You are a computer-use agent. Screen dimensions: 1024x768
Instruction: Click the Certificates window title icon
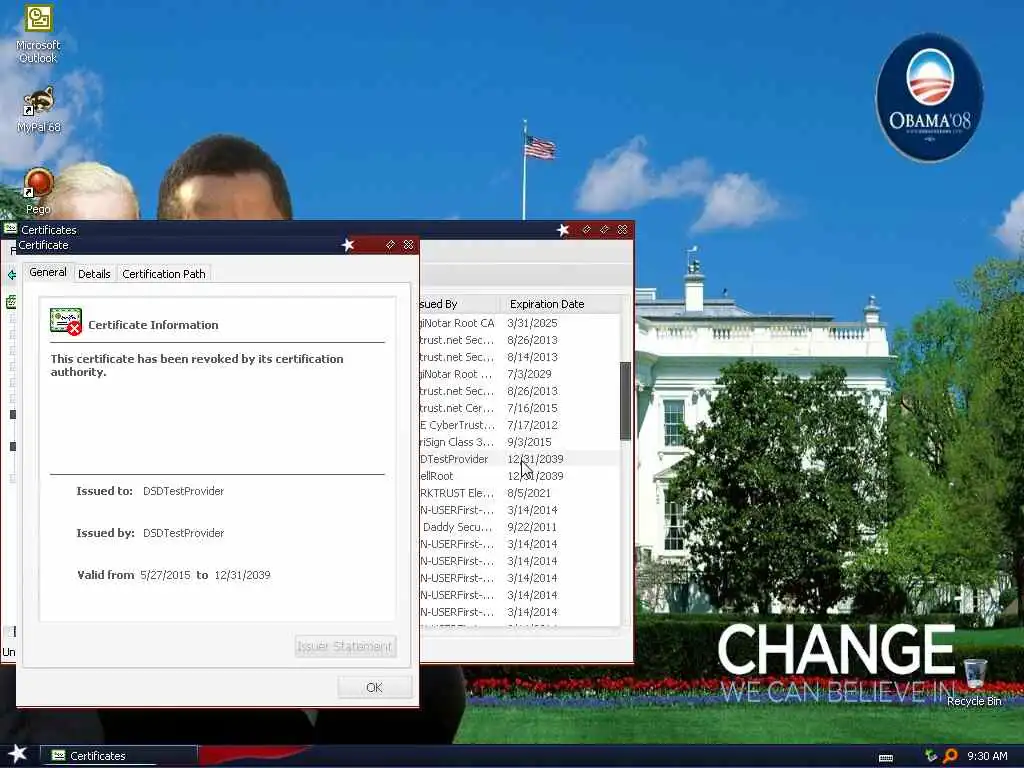pos(10,229)
